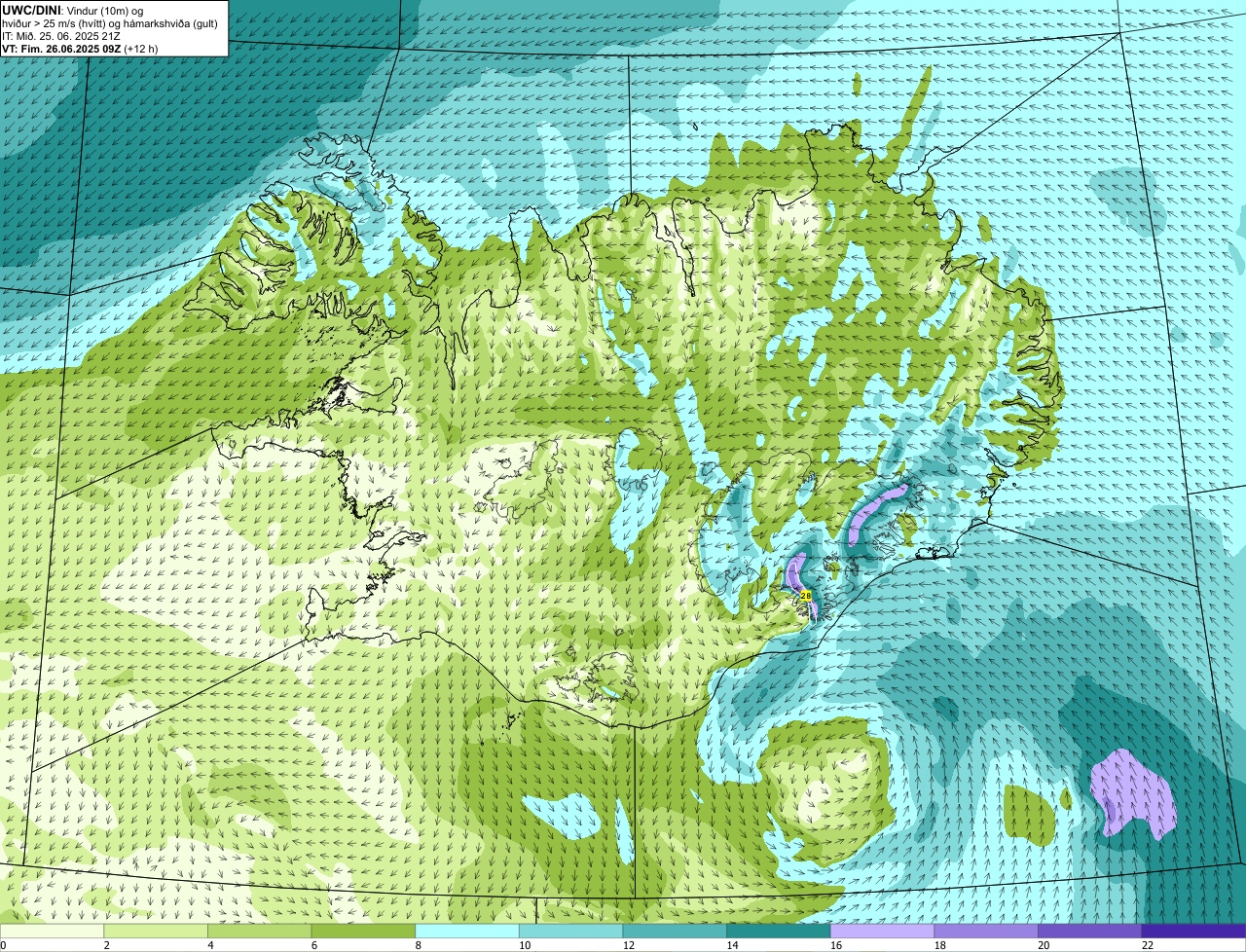Click the "2" label on the color scale
Screen dimensions: 1246x952
tap(106, 945)
